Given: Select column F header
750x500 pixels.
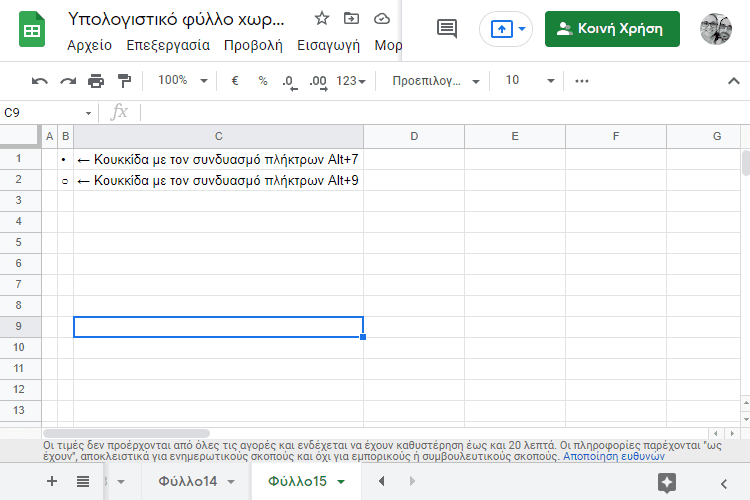Looking at the screenshot, I should (616, 136).
